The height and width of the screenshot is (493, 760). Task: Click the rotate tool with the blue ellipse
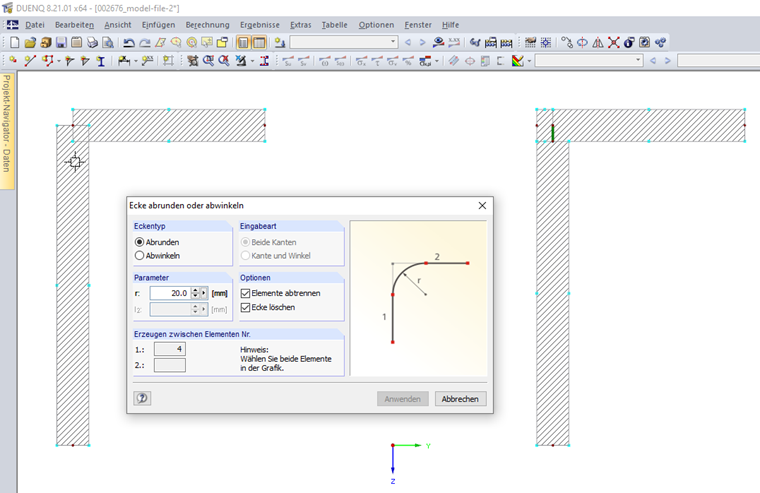pos(583,43)
